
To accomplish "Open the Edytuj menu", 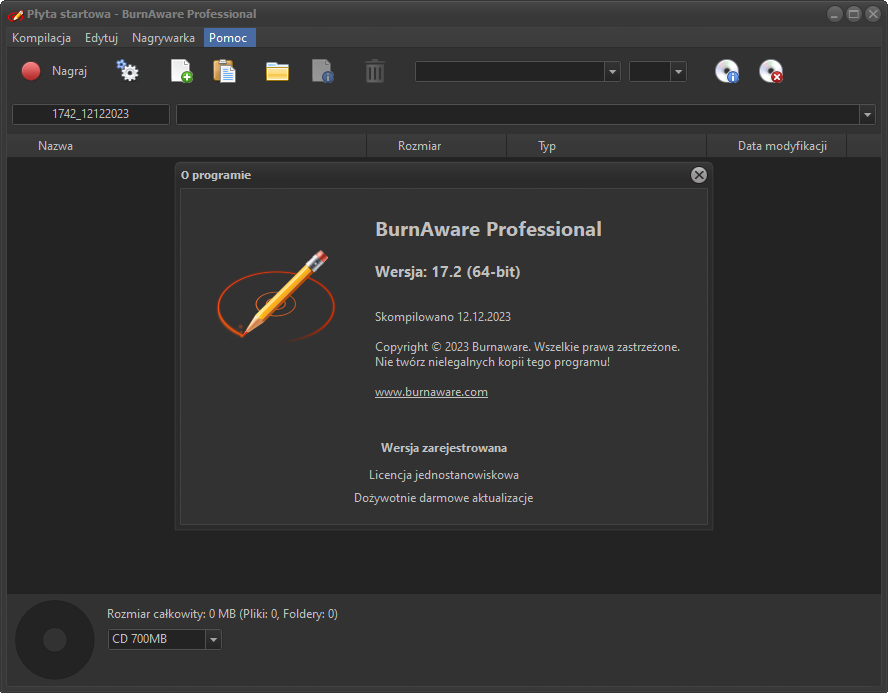I will [x=101, y=38].
